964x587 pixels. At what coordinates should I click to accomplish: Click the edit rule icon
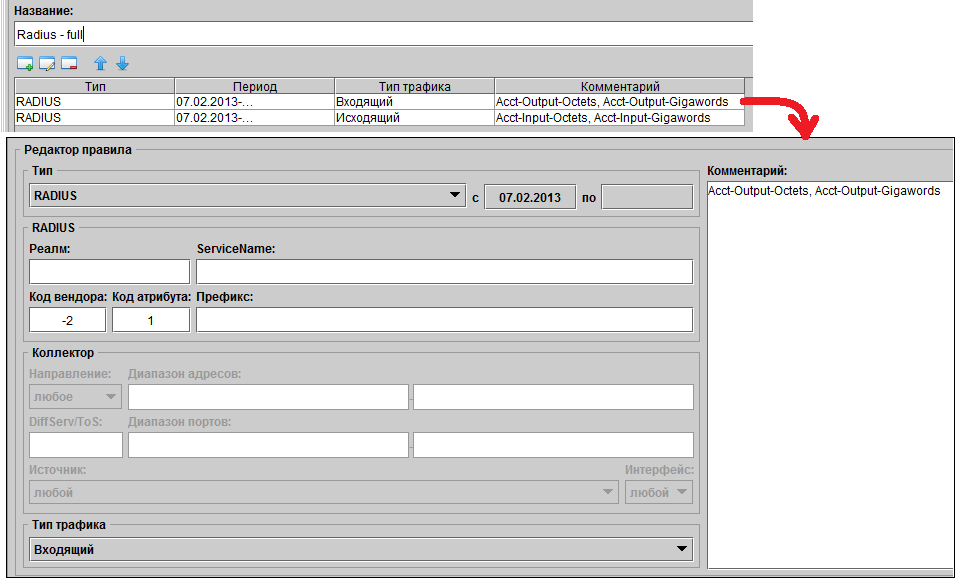47,63
